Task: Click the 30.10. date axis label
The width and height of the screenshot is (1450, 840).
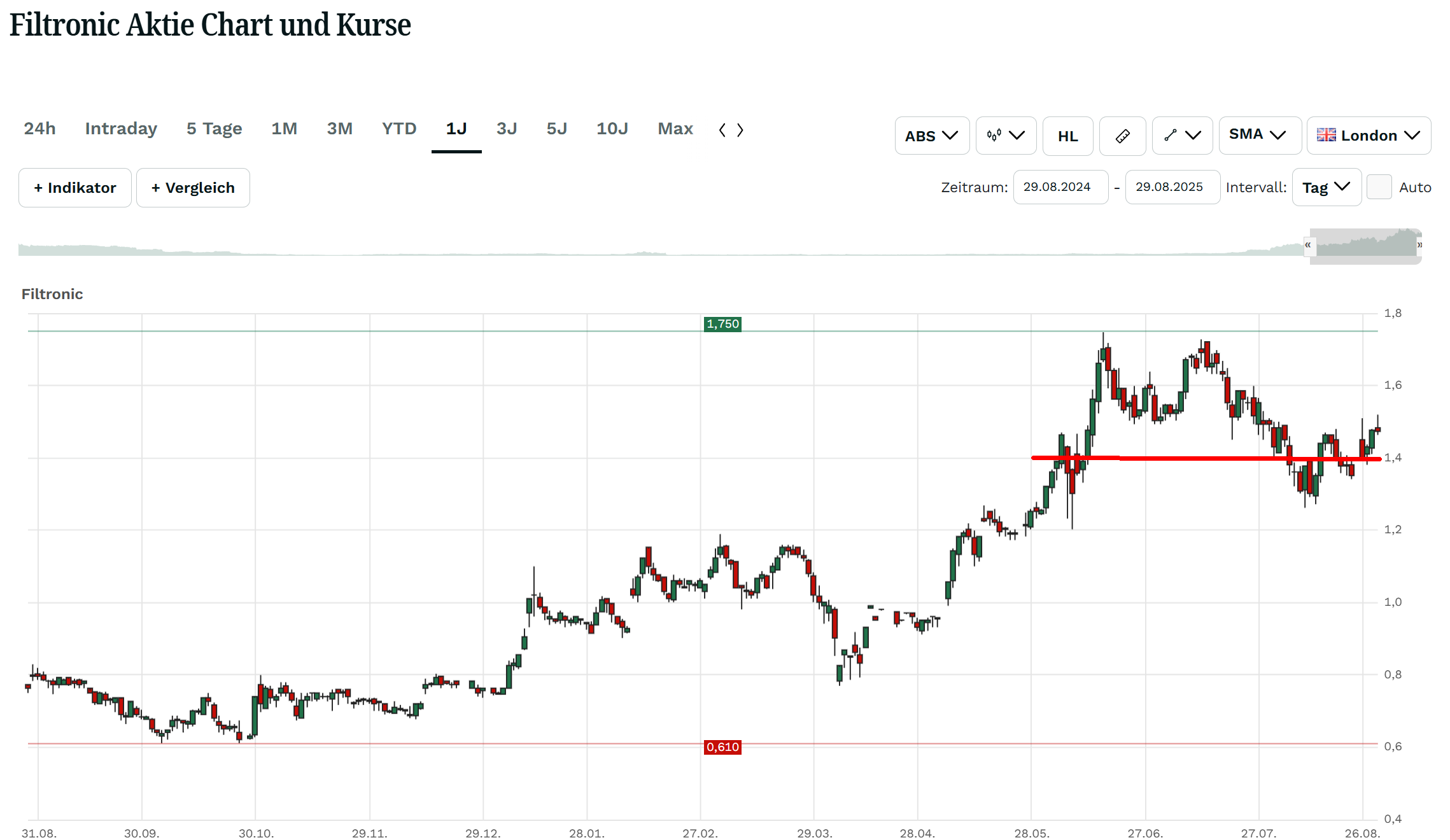Action: [x=256, y=833]
